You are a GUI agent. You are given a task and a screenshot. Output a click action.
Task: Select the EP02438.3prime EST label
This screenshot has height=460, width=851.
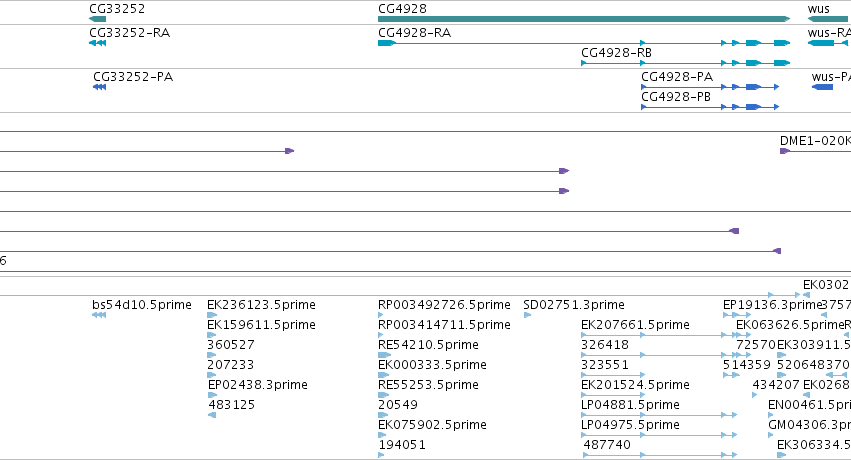click(258, 385)
